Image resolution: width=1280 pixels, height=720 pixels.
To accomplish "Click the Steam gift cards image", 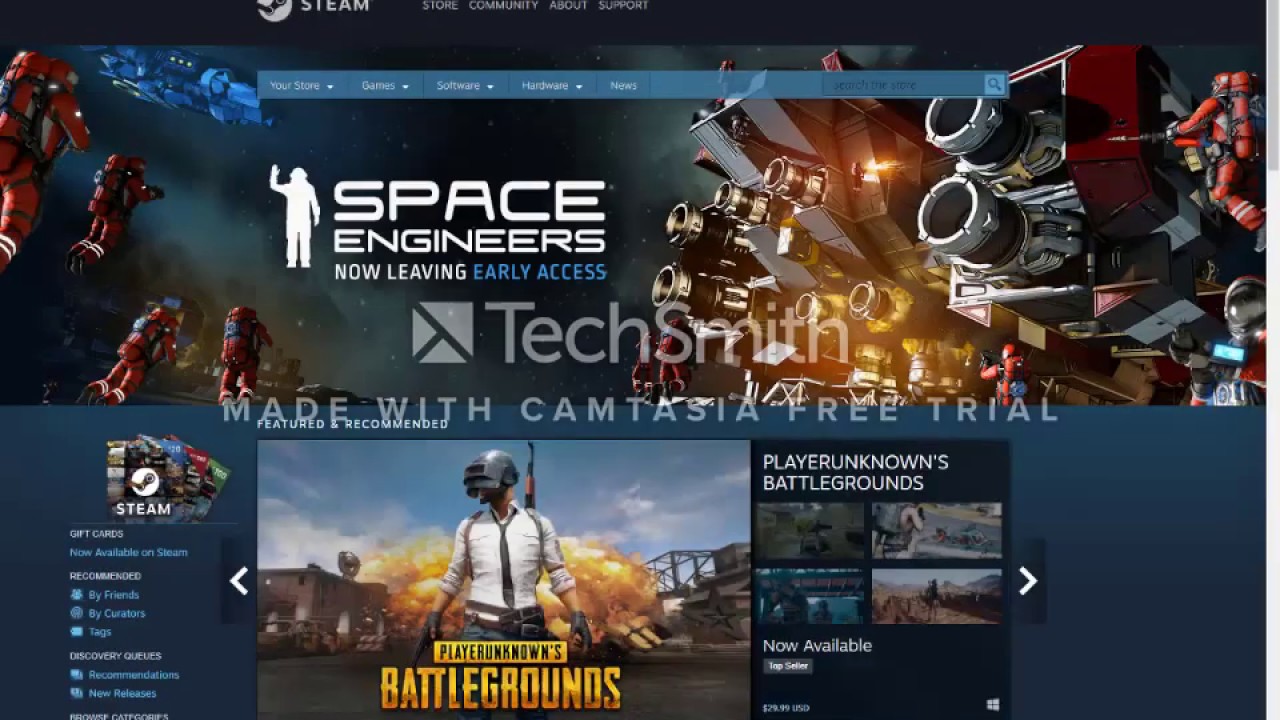I will point(168,477).
